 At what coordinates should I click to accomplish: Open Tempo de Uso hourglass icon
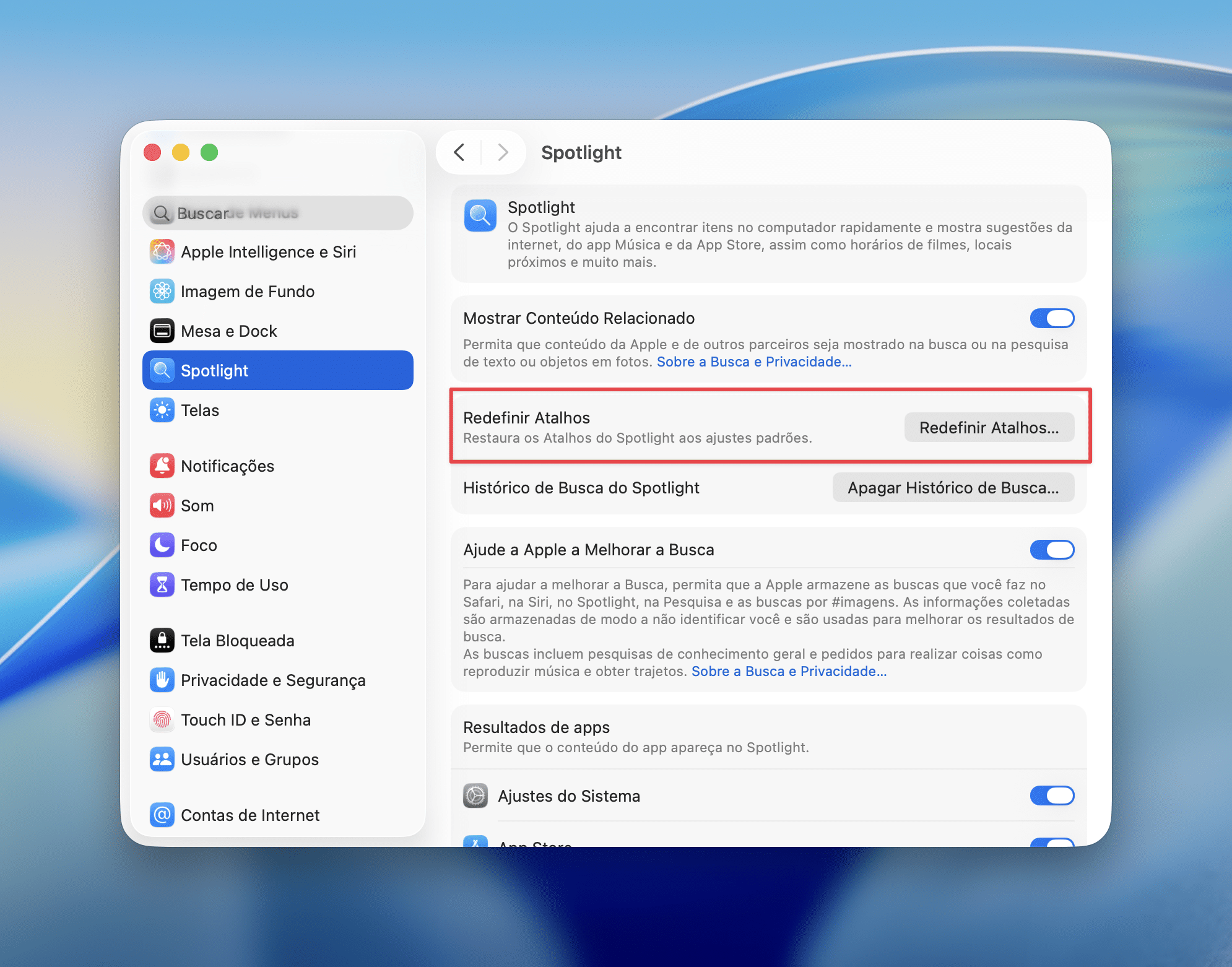[x=162, y=585]
